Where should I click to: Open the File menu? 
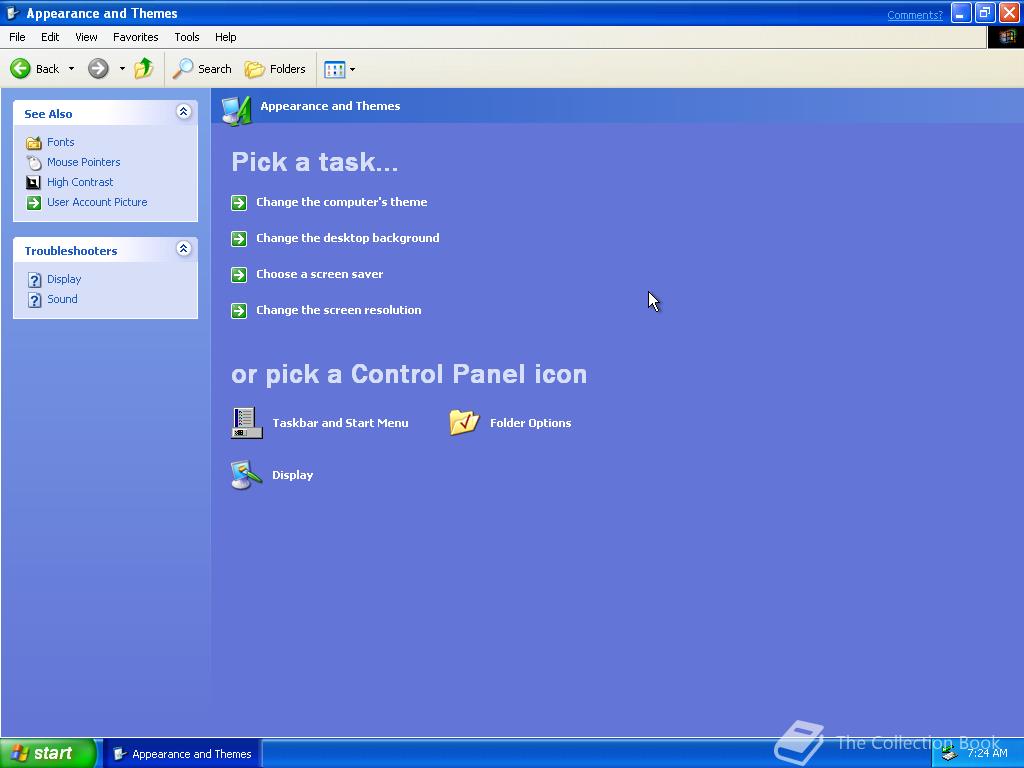pyautogui.click(x=17, y=37)
